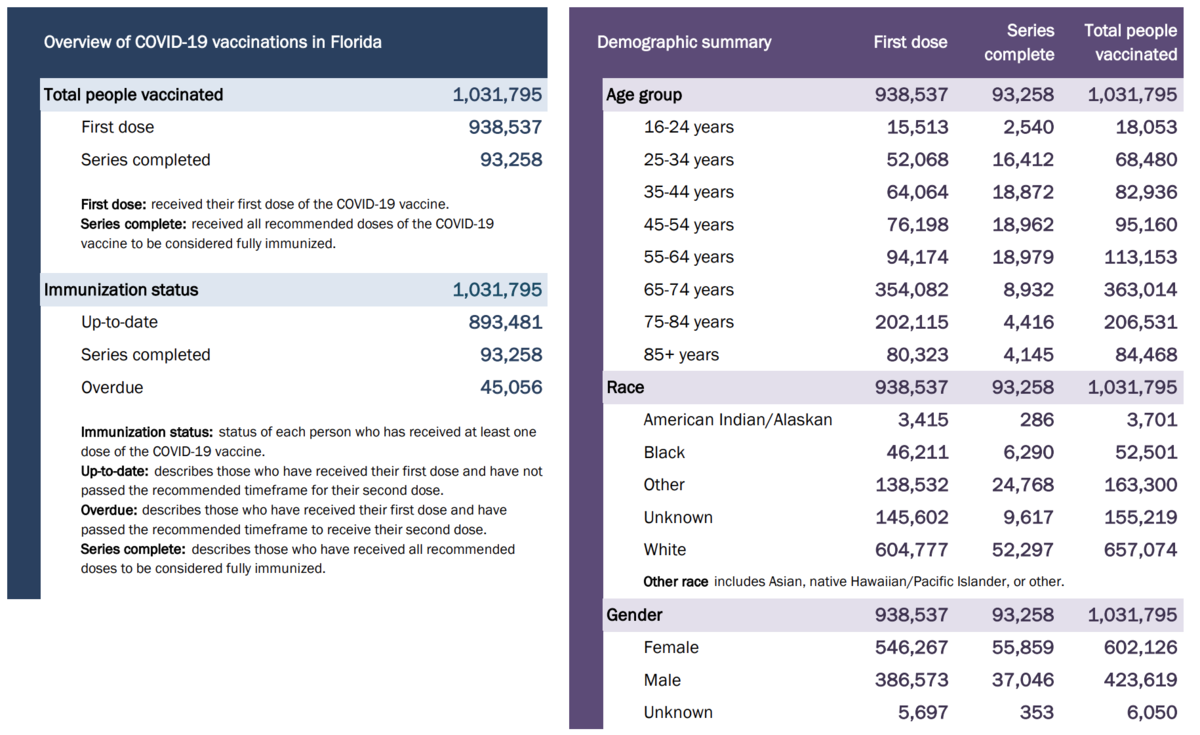1200x735 pixels.
Task: Select the overview First dose value 938,537
Action: point(505,127)
